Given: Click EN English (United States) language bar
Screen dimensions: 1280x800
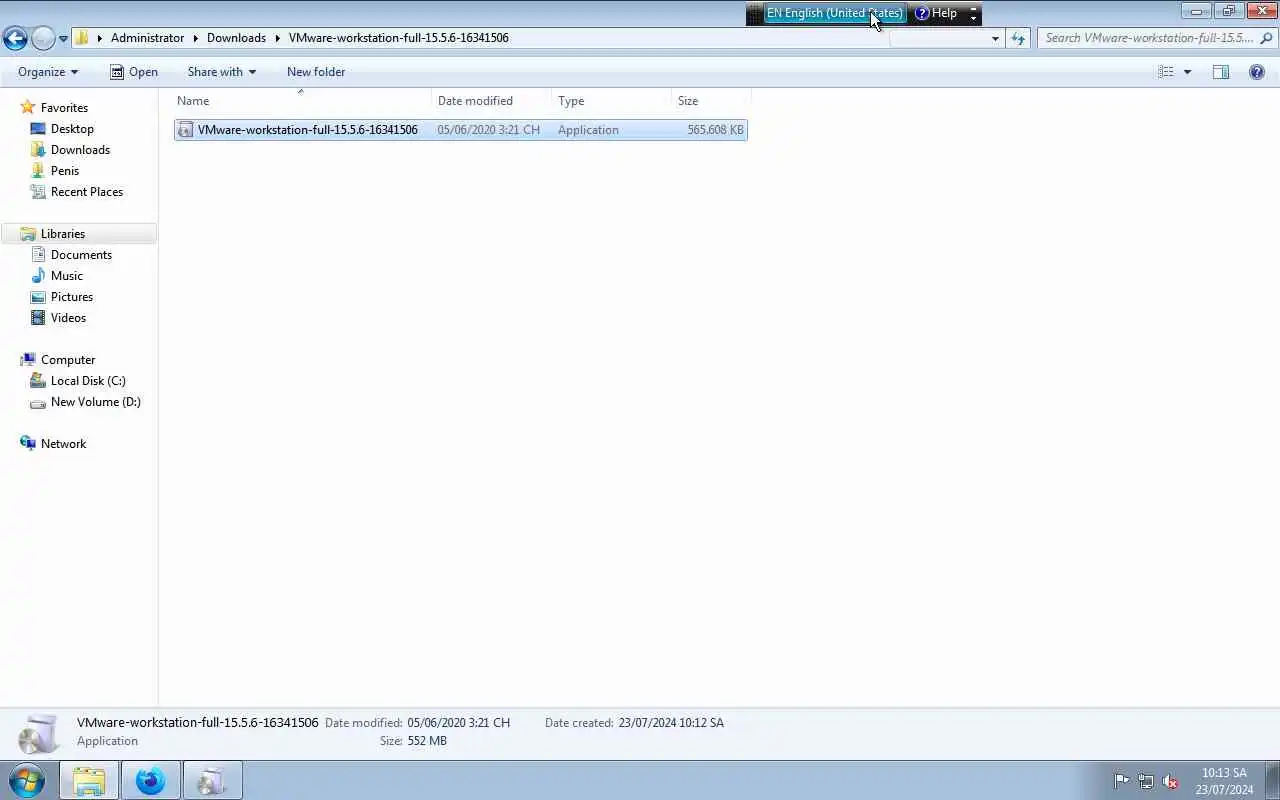Looking at the screenshot, I should [834, 13].
